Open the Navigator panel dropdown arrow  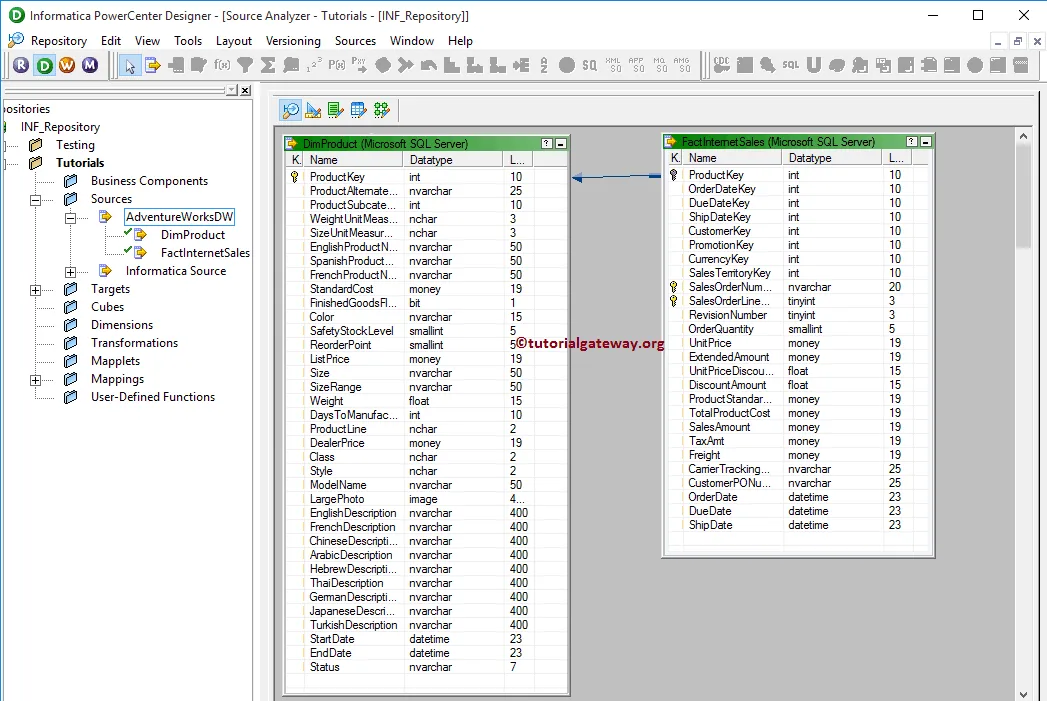232,90
